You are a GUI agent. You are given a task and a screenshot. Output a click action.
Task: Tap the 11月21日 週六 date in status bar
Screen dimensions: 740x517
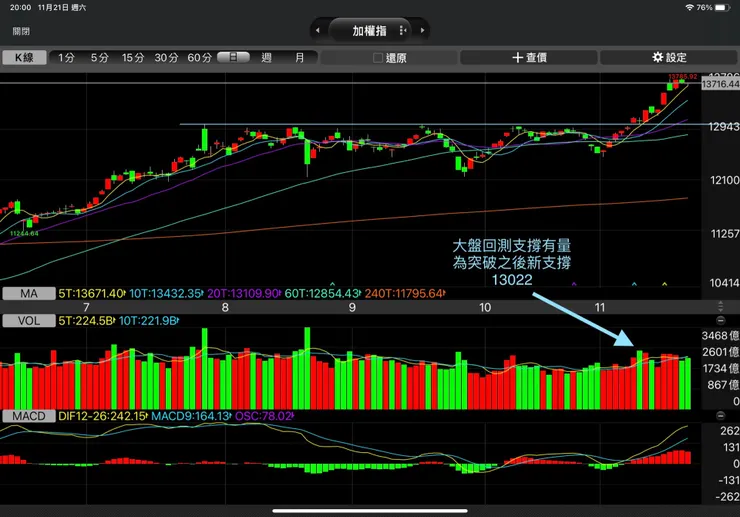pyautogui.click(x=62, y=8)
